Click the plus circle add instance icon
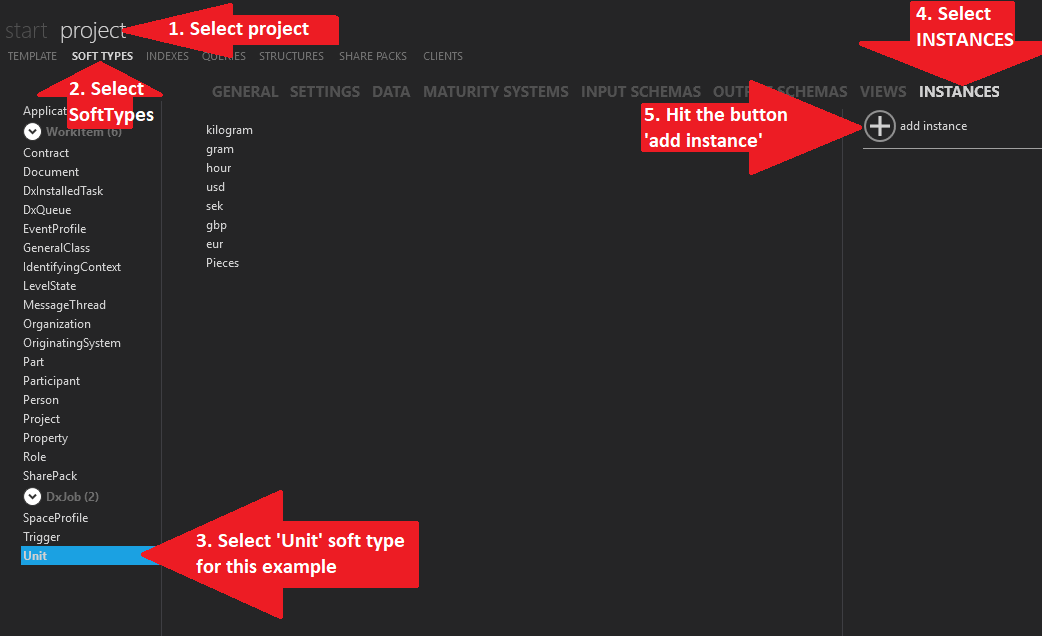Image resolution: width=1042 pixels, height=636 pixels. click(880, 126)
